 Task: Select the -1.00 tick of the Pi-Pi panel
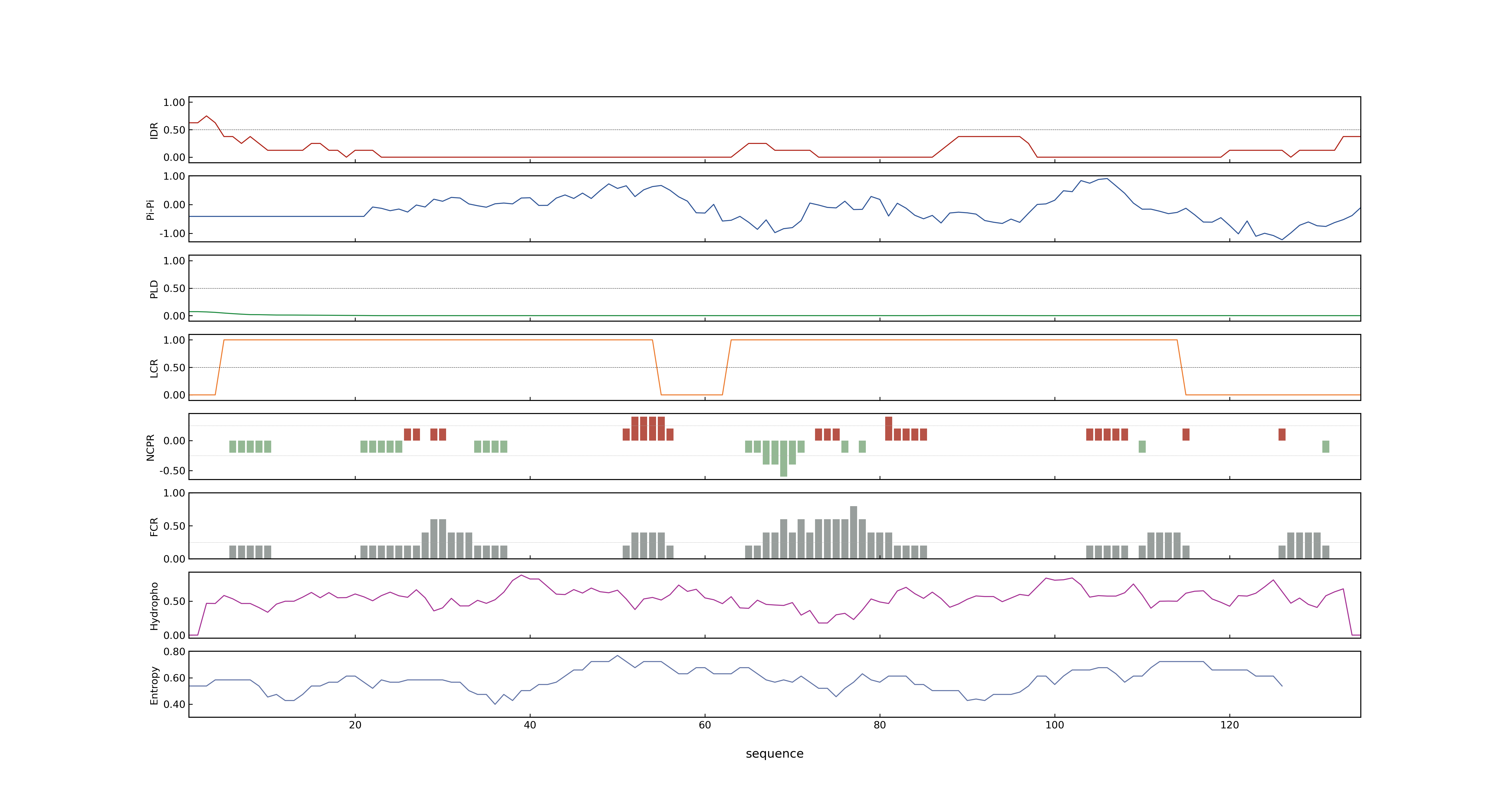pos(172,233)
